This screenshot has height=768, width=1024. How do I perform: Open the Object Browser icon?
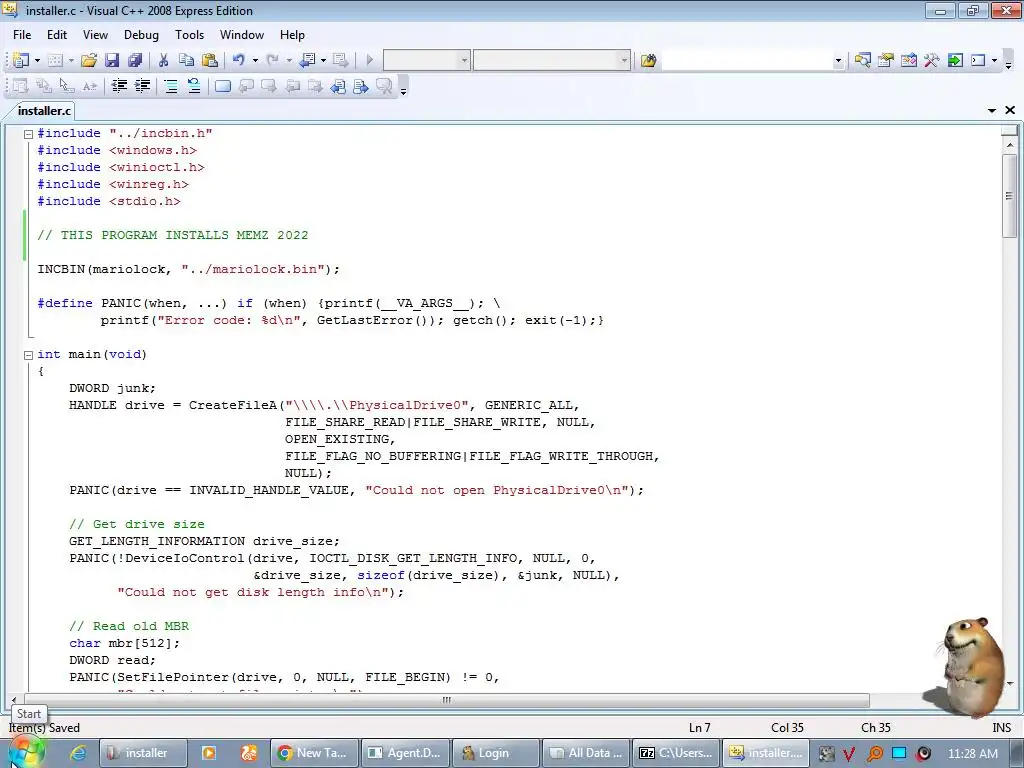(908, 61)
